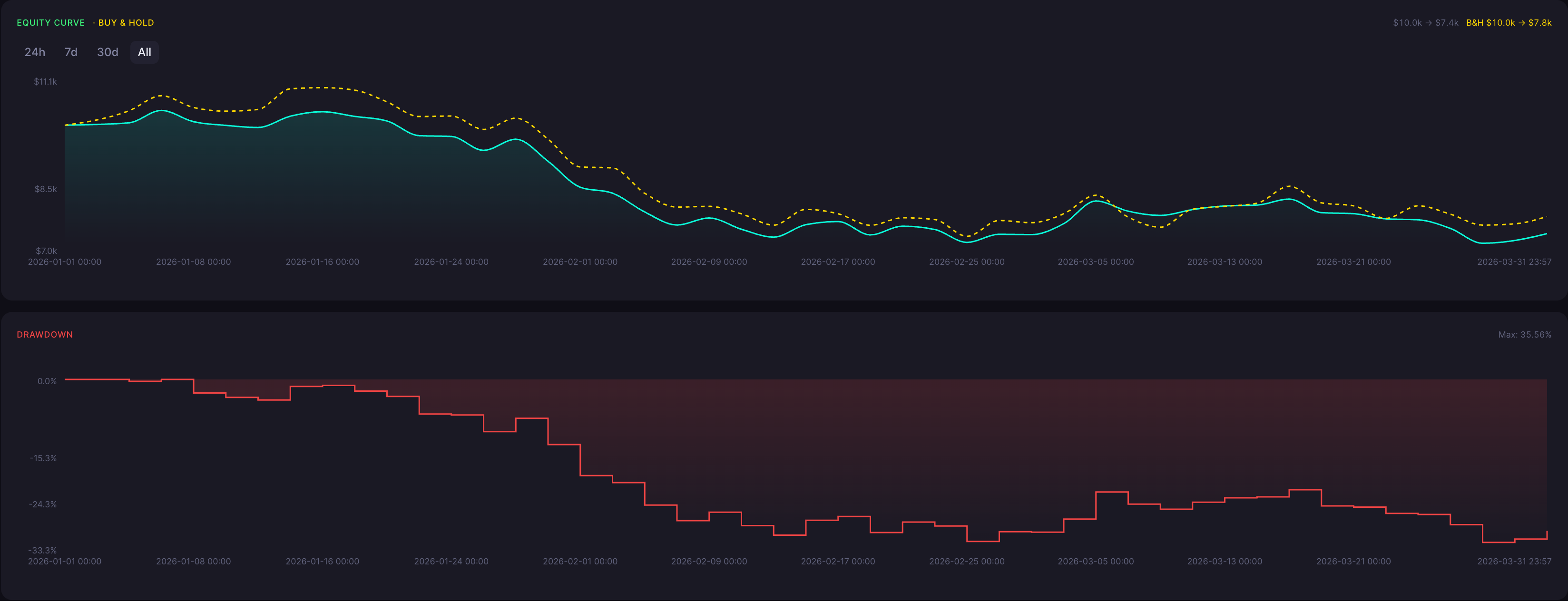Choose the All time range tab
The image size is (1568, 601).
(144, 52)
